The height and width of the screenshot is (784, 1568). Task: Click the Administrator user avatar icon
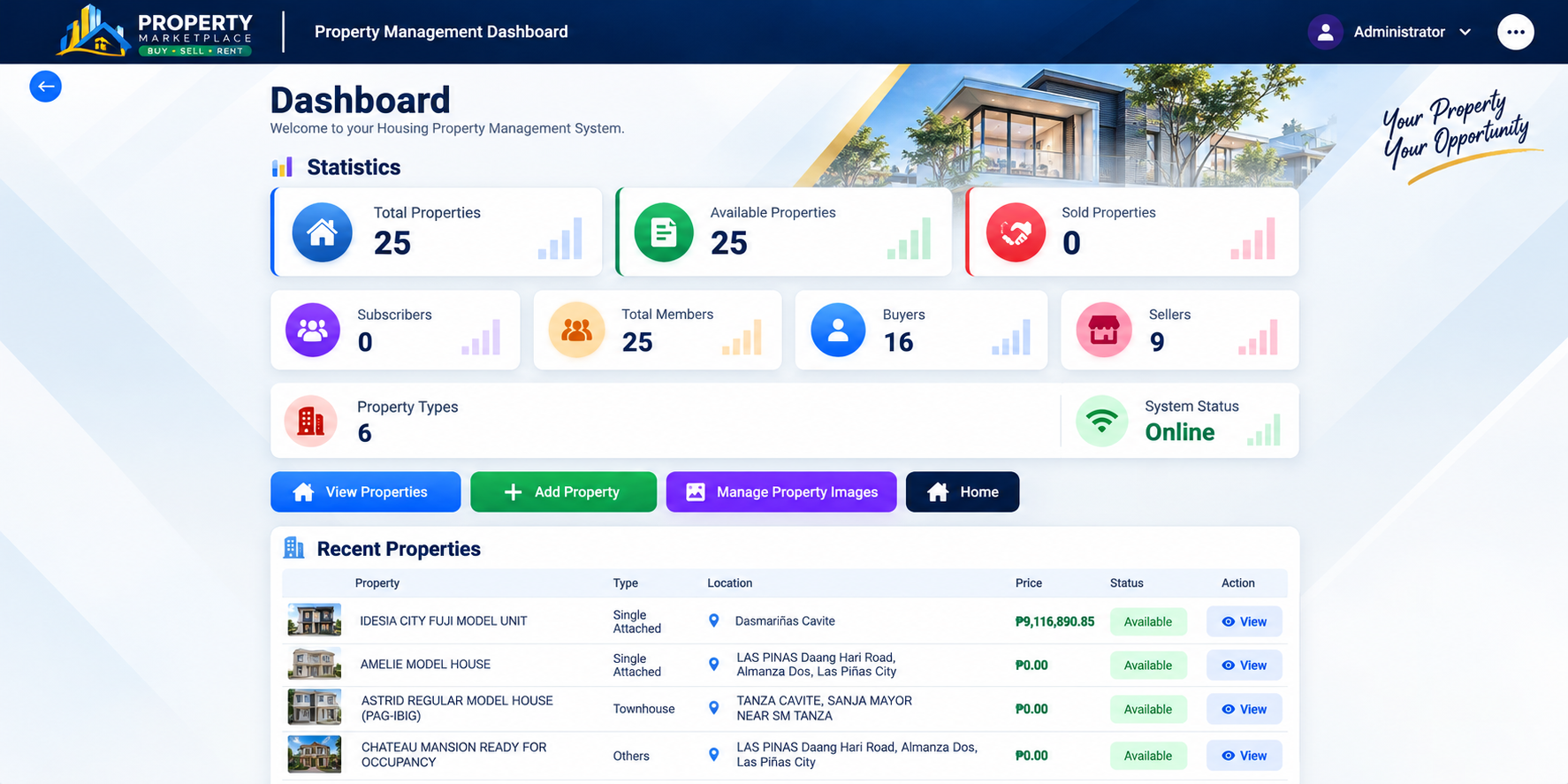click(1325, 32)
